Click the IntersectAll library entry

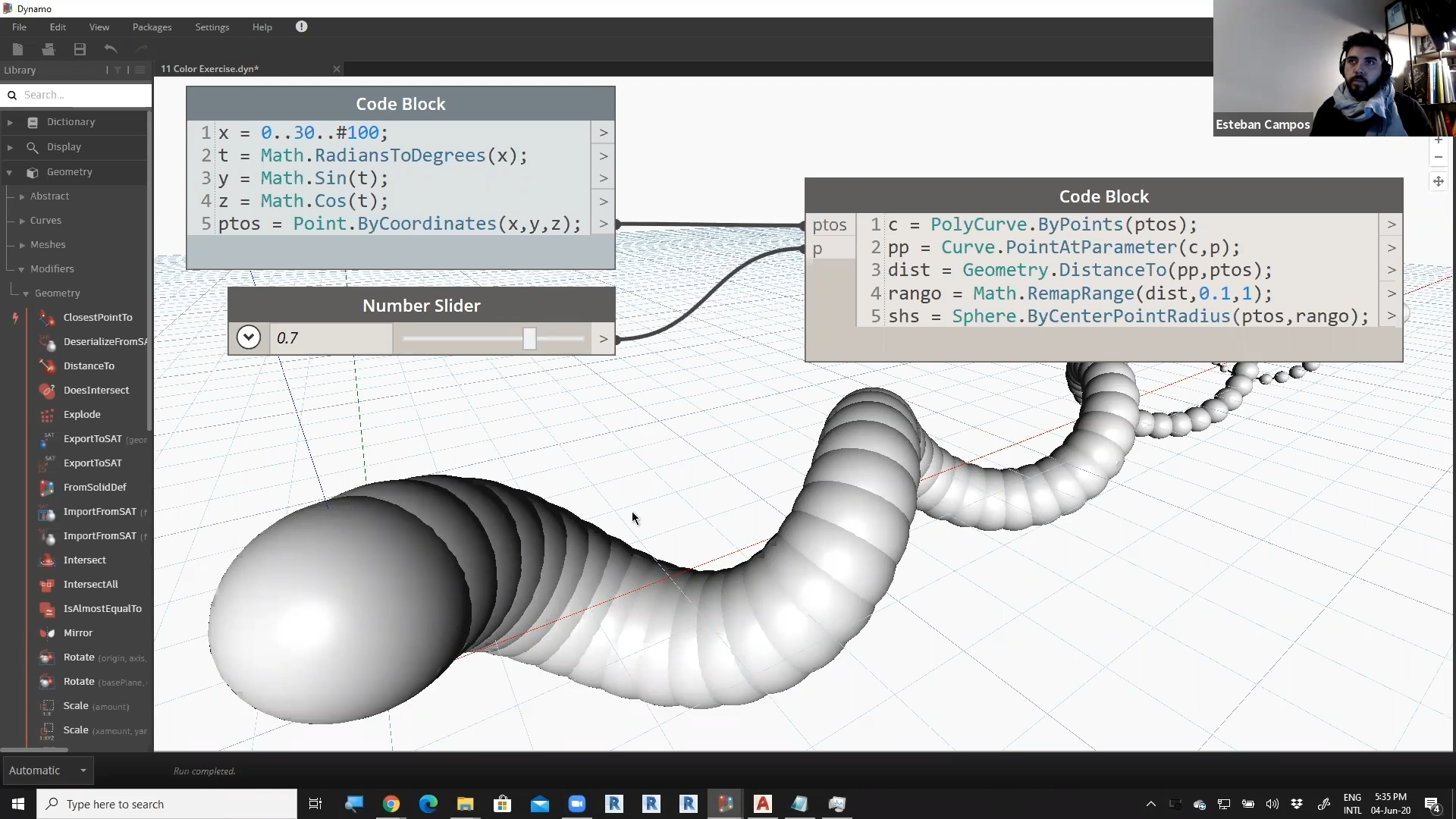click(x=90, y=585)
